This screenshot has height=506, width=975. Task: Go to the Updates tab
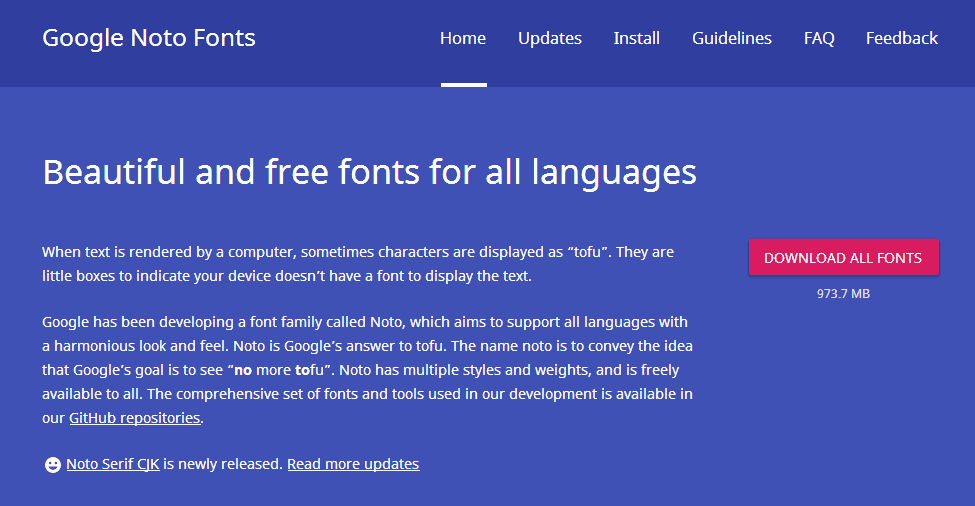550,39
